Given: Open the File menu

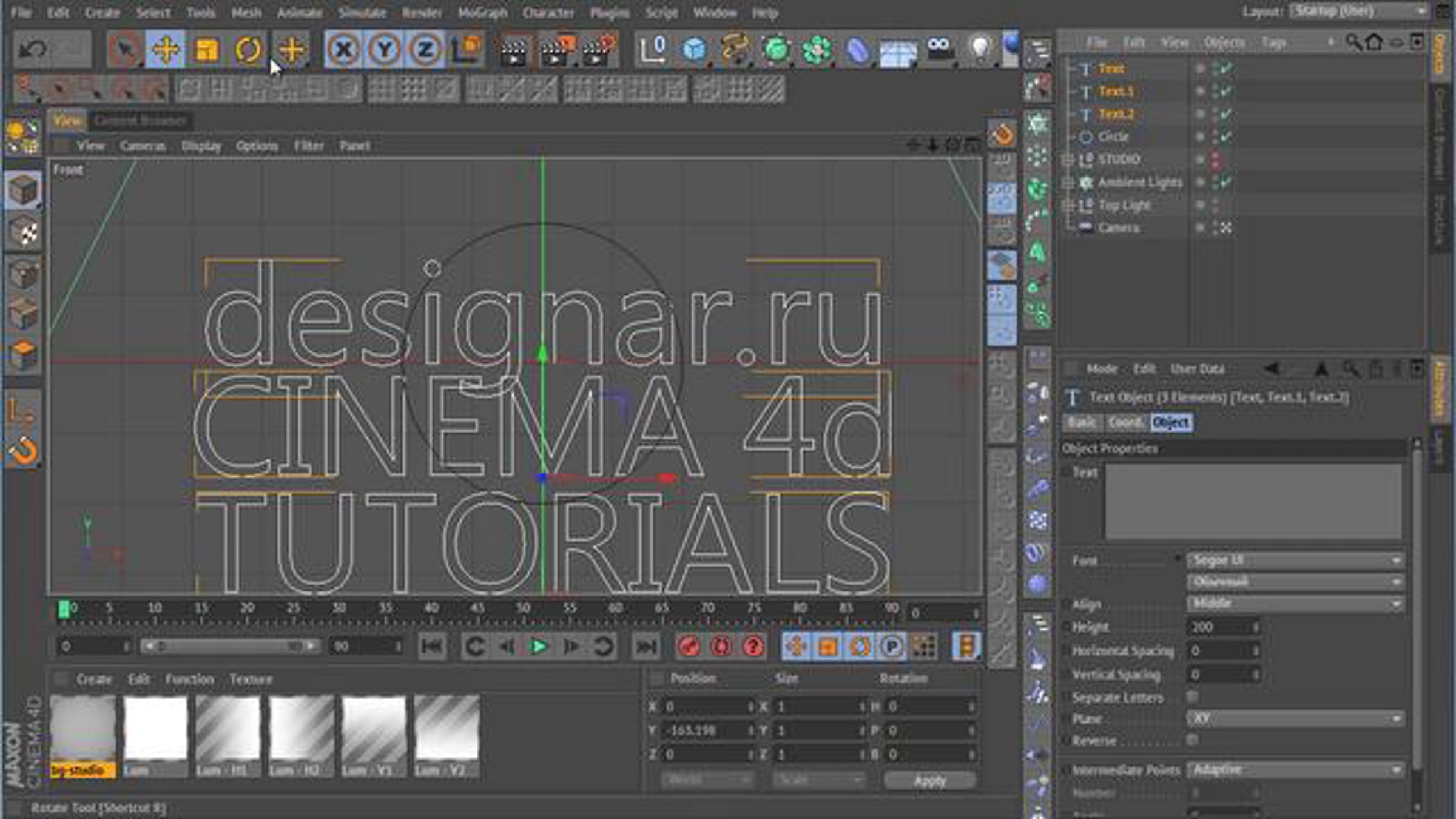Looking at the screenshot, I should pos(21,12).
